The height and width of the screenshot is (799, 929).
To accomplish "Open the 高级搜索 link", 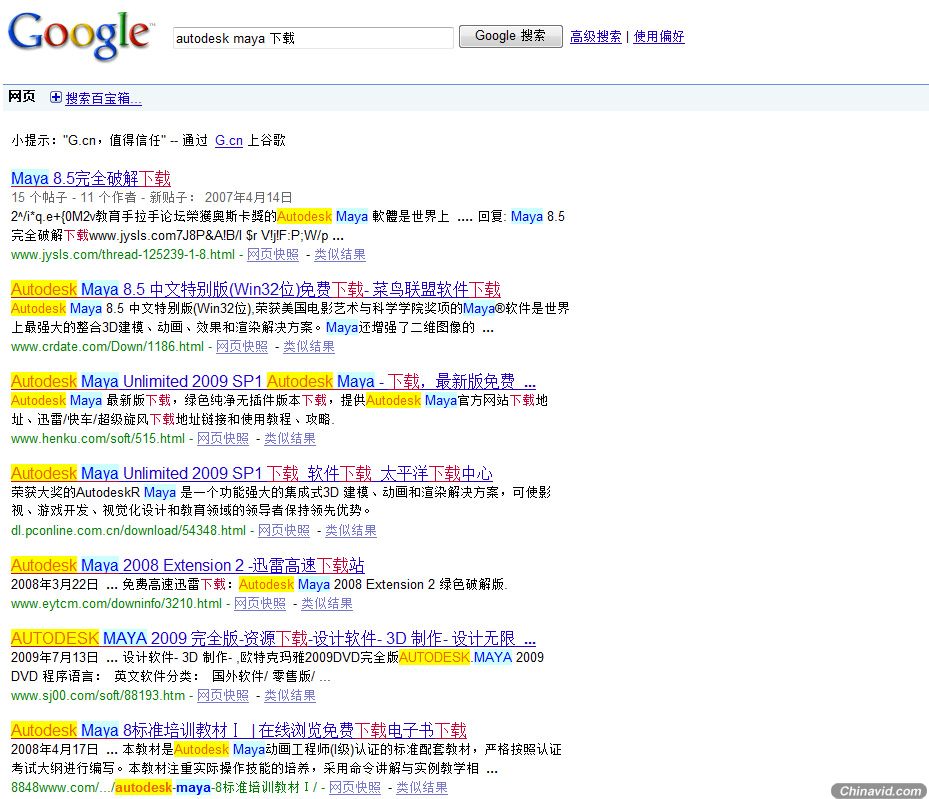I will click(x=595, y=37).
